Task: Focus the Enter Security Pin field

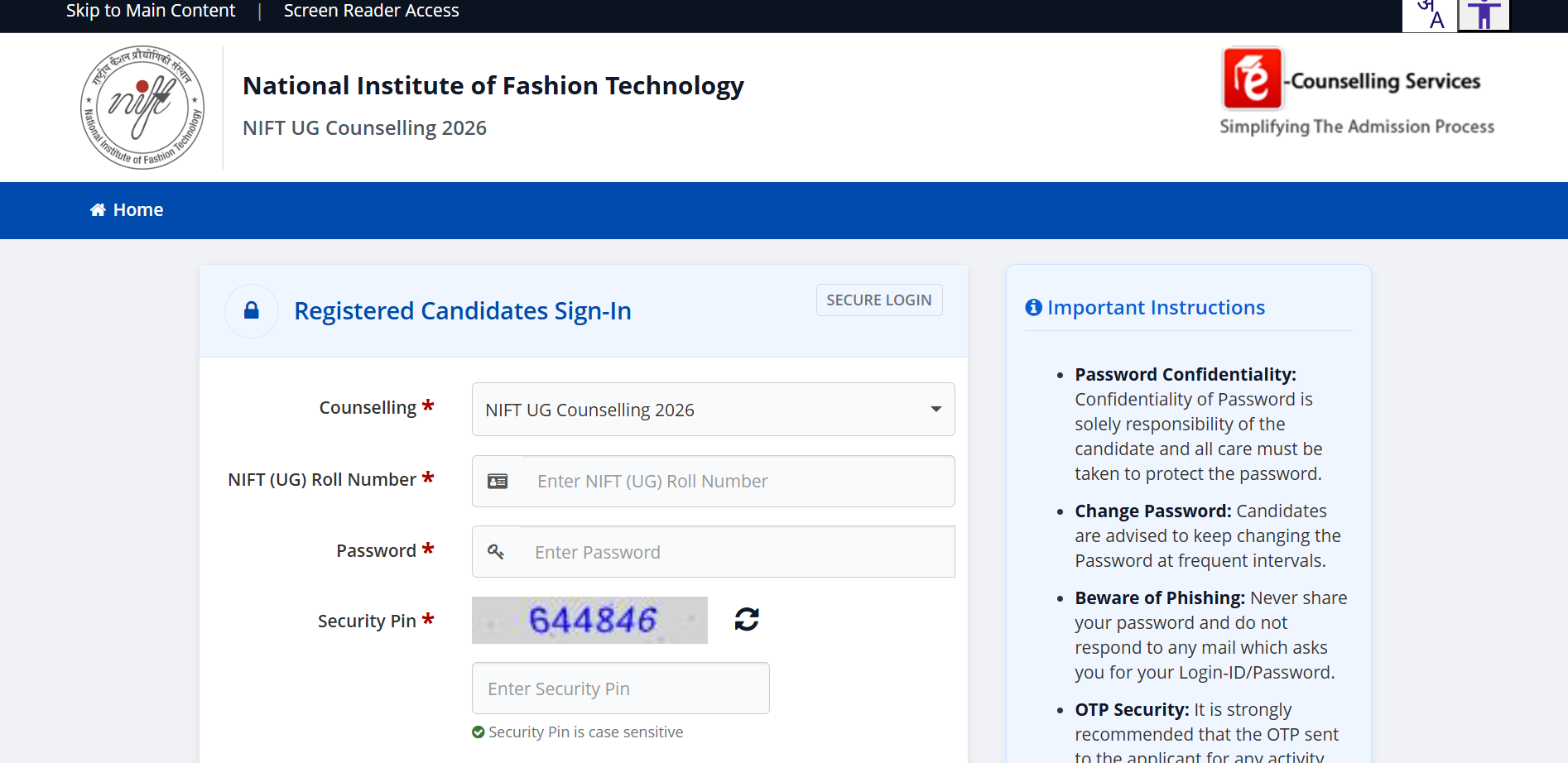Action: click(x=621, y=689)
